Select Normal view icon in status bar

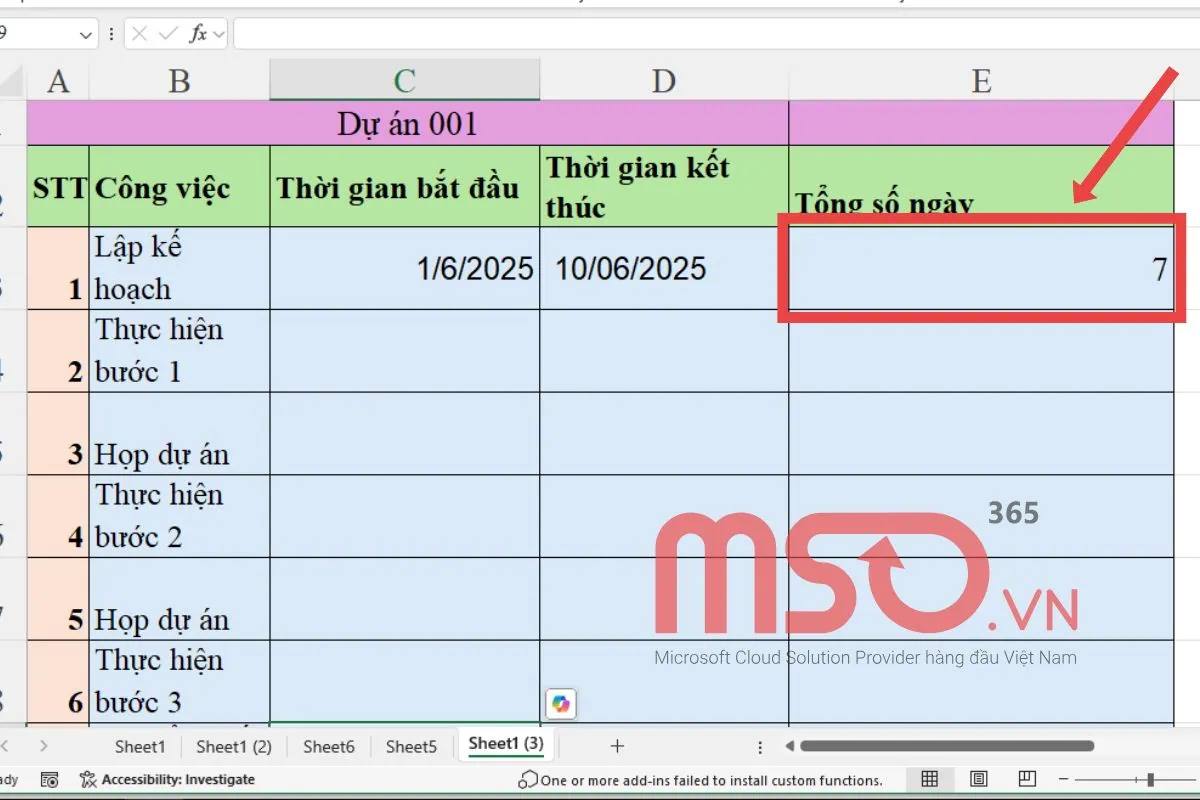point(930,779)
